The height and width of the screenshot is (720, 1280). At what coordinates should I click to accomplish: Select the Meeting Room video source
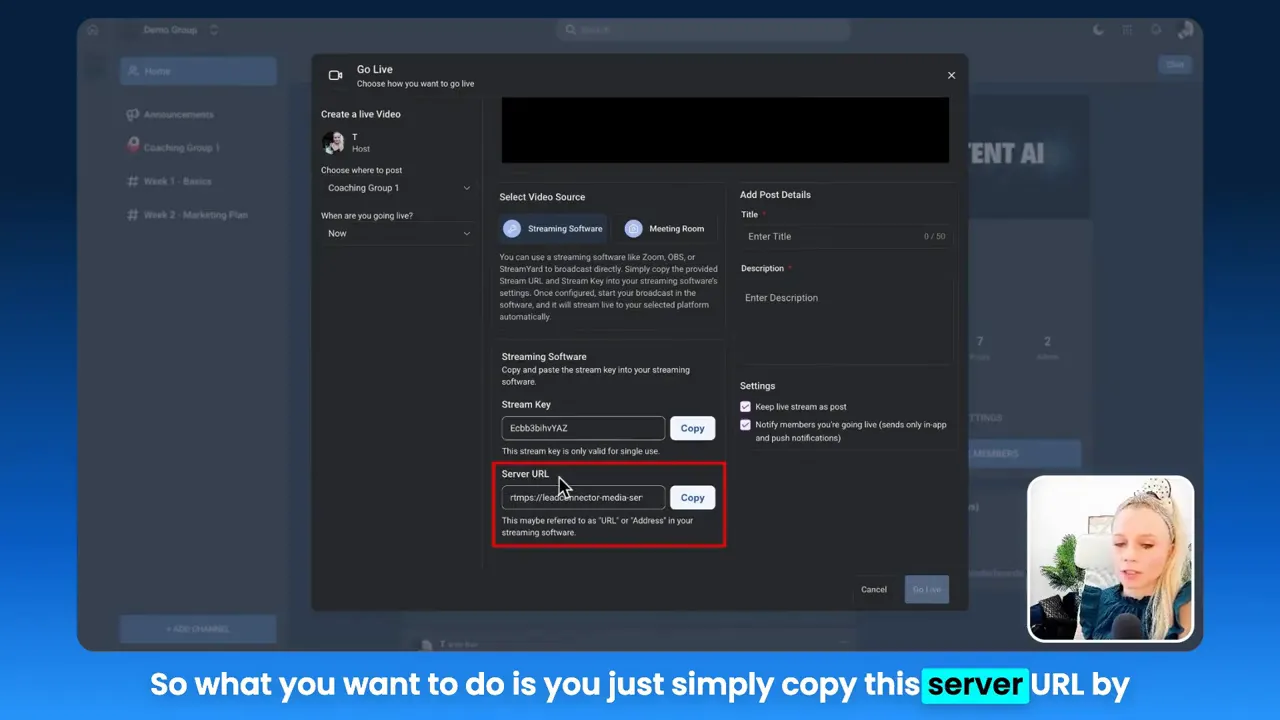click(664, 229)
